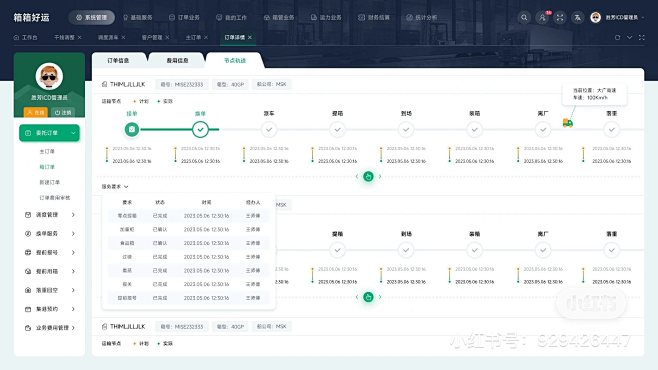
Task: Open 订单费用审核 in sidebar submenu
Action: [x=55, y=198]
